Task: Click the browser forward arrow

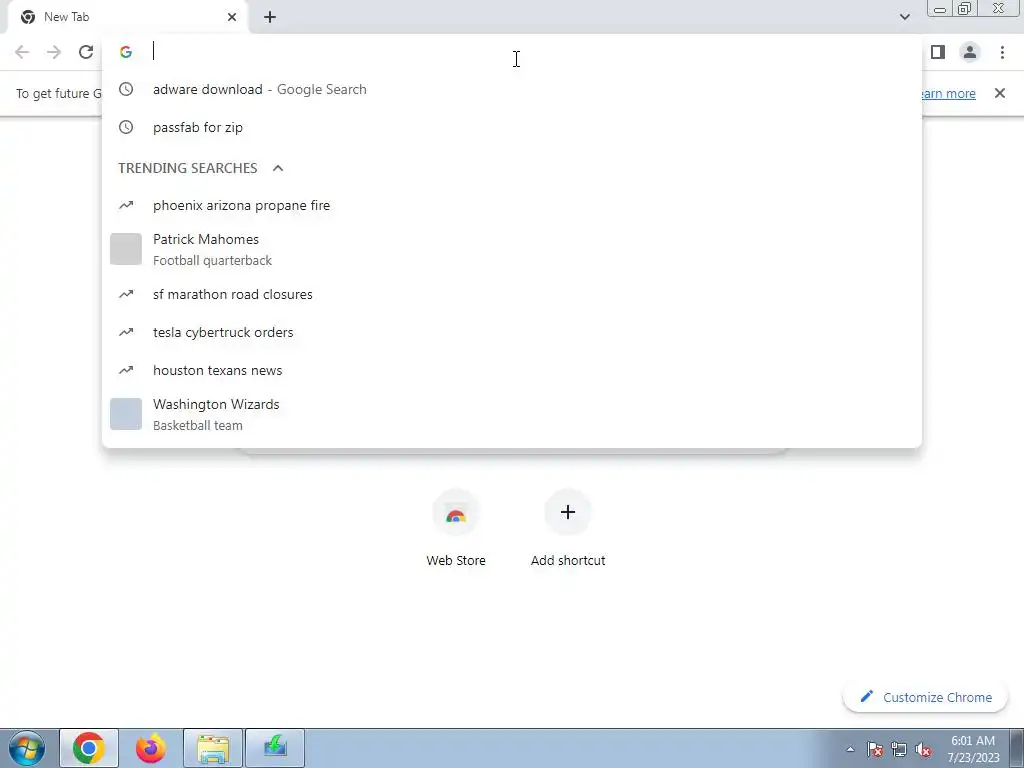Action: coord(54,52)
